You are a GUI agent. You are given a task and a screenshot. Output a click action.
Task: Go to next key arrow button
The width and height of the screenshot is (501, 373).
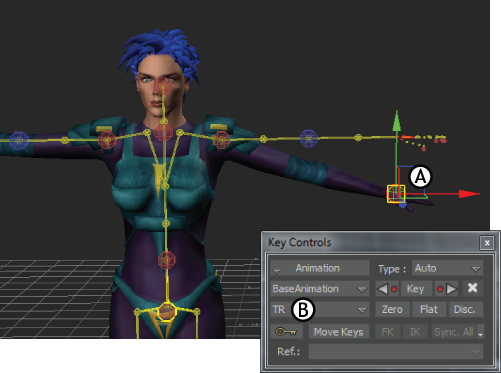pyautogui.click(x=446, y=289)
